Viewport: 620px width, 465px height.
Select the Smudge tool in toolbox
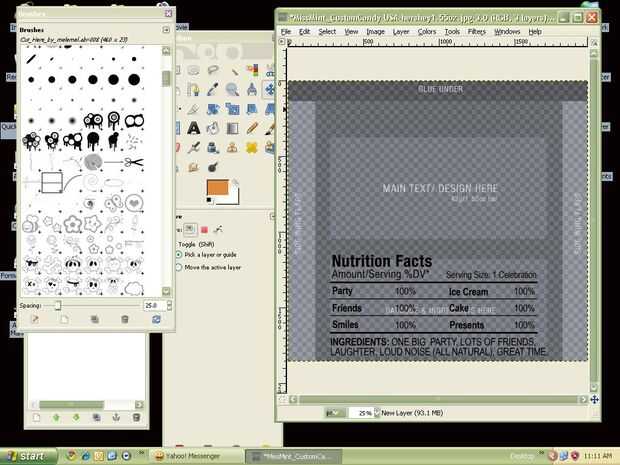coord(194,167)
